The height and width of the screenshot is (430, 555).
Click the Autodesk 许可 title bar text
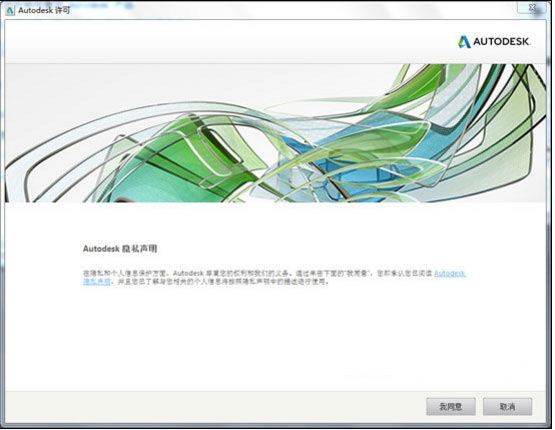click(x=44, y=10)
